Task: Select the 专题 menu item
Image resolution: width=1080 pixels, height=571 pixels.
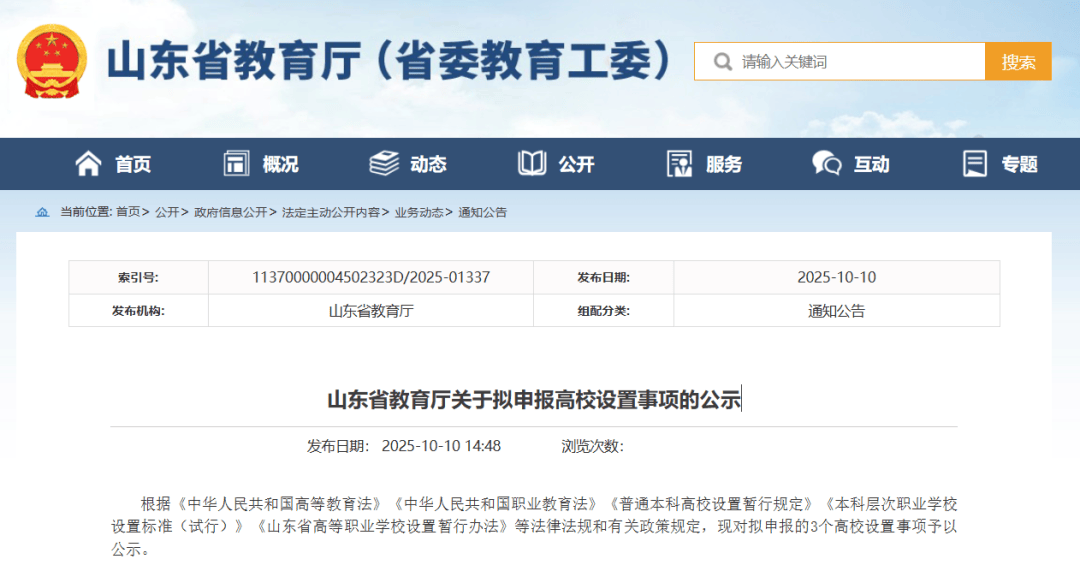Action: click(x=1019, y=165)
